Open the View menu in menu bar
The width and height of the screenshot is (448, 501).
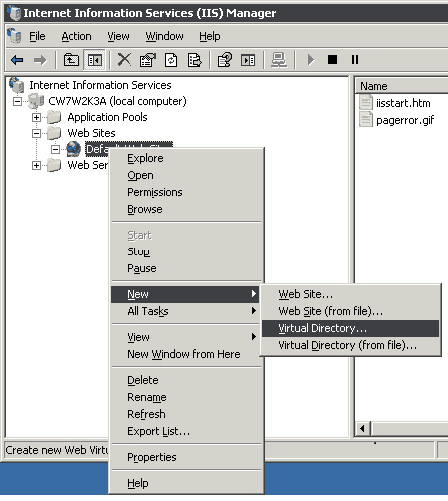(118, 36)
